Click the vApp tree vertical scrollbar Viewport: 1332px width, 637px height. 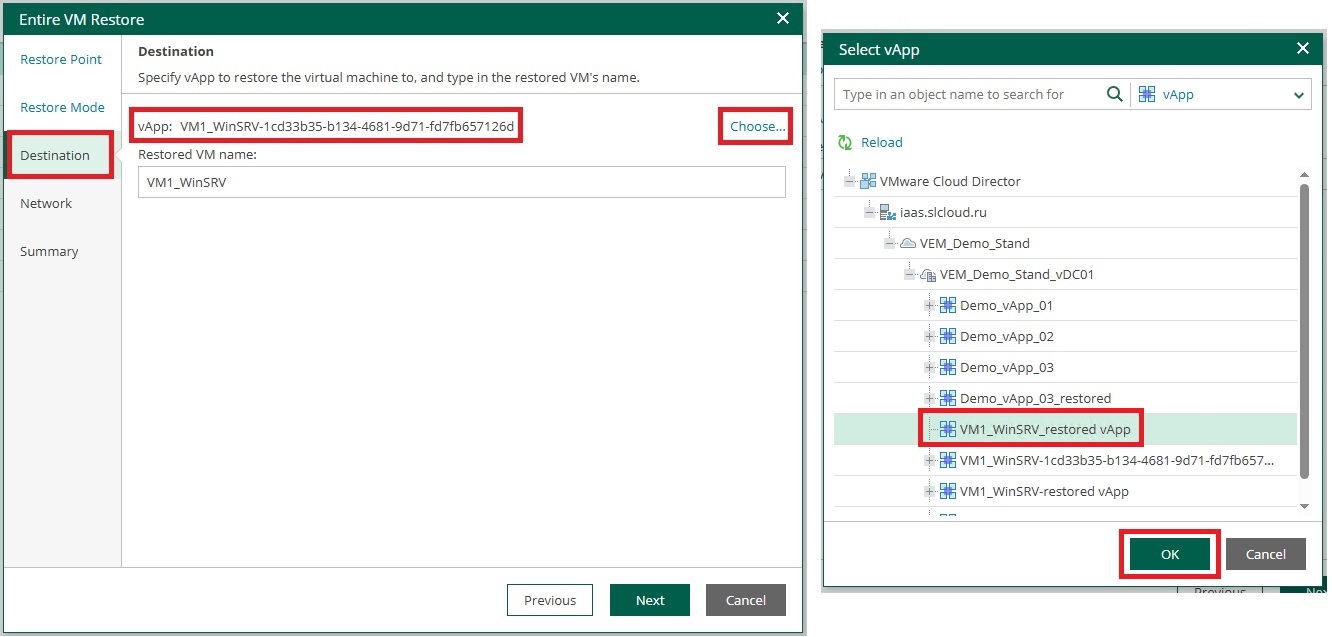coord(1304,330)
